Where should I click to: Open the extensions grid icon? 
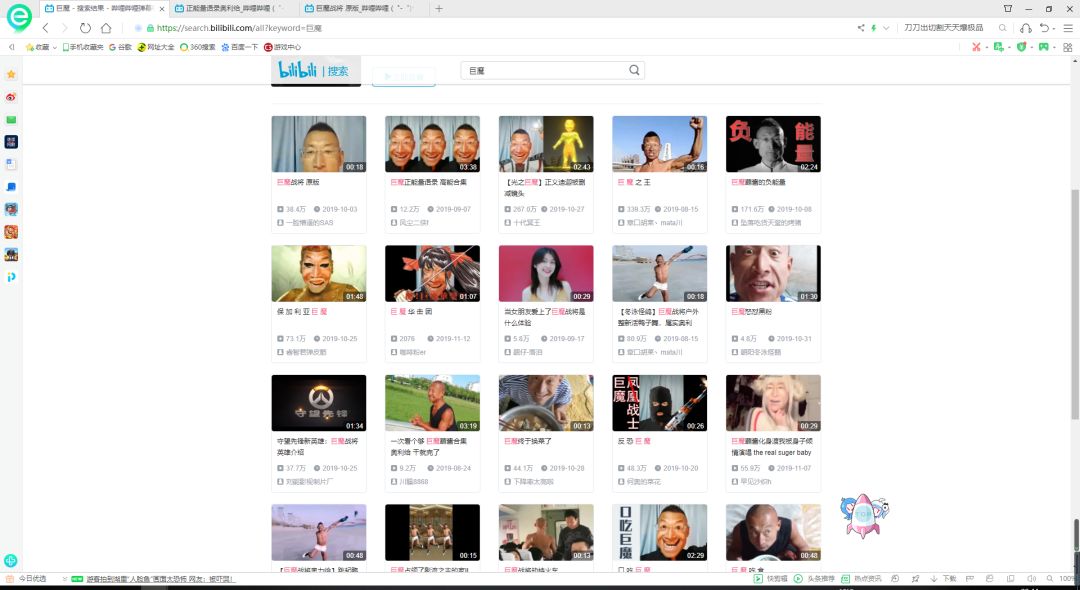1068,47
